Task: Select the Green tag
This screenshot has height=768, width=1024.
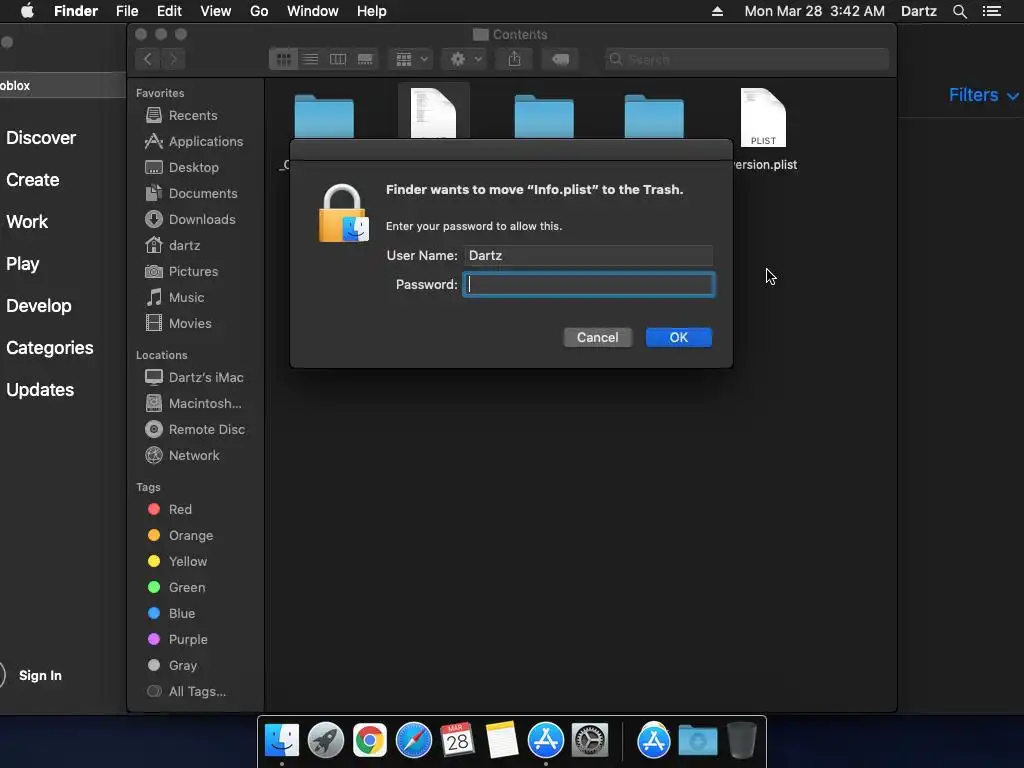Action: pyautogui.click(x=176, y=588)
